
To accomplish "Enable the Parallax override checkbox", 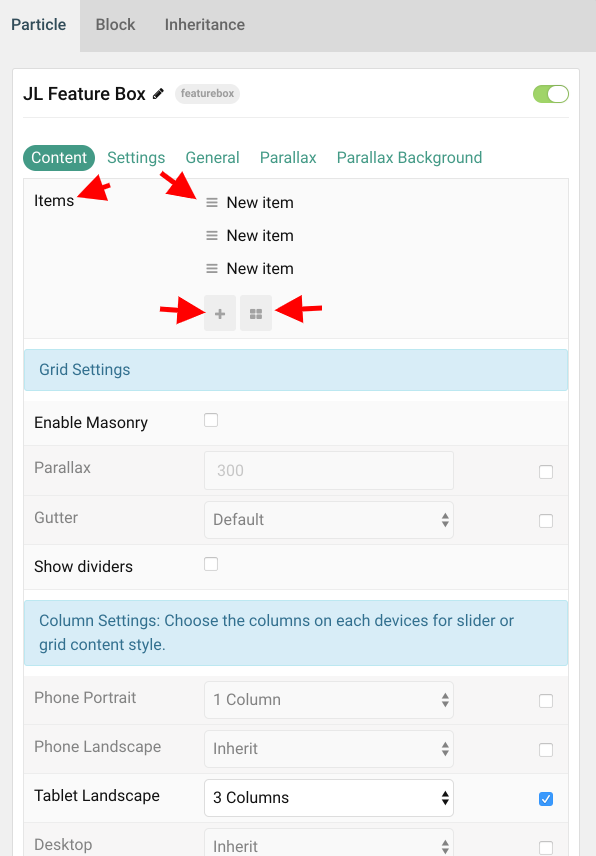I will point(546,472).
